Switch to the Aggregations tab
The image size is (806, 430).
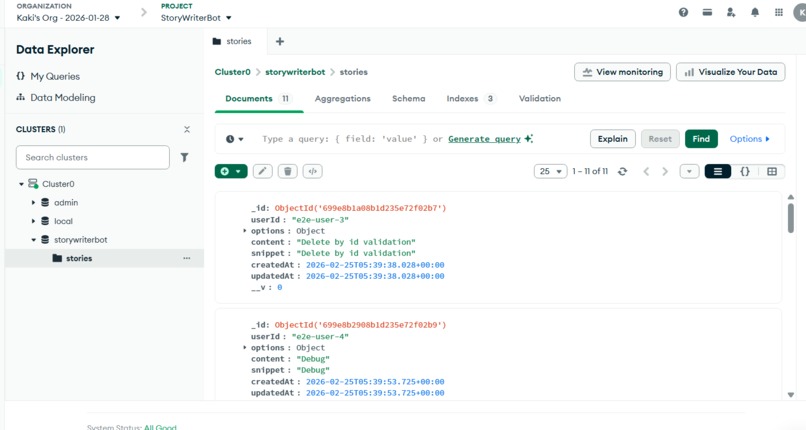[342, 99]
